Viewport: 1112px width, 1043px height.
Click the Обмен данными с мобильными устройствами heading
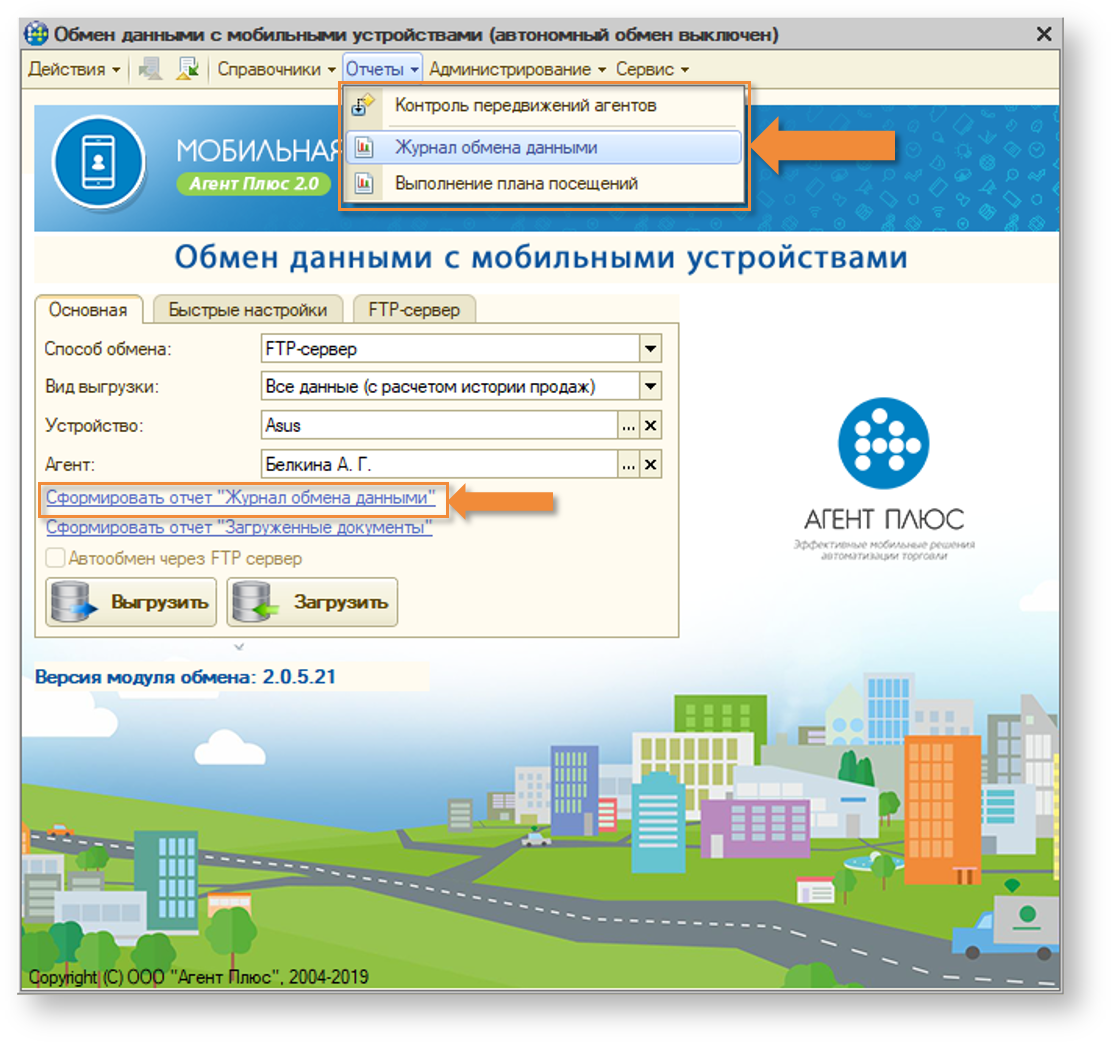click(x=541, y=257)
